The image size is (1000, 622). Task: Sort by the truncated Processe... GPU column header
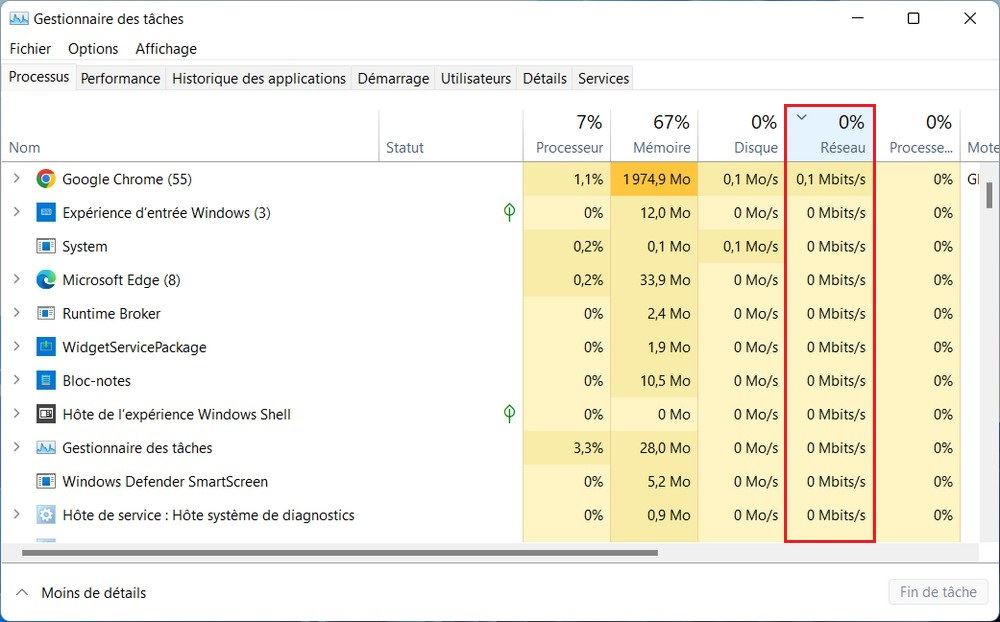(918, 135)
